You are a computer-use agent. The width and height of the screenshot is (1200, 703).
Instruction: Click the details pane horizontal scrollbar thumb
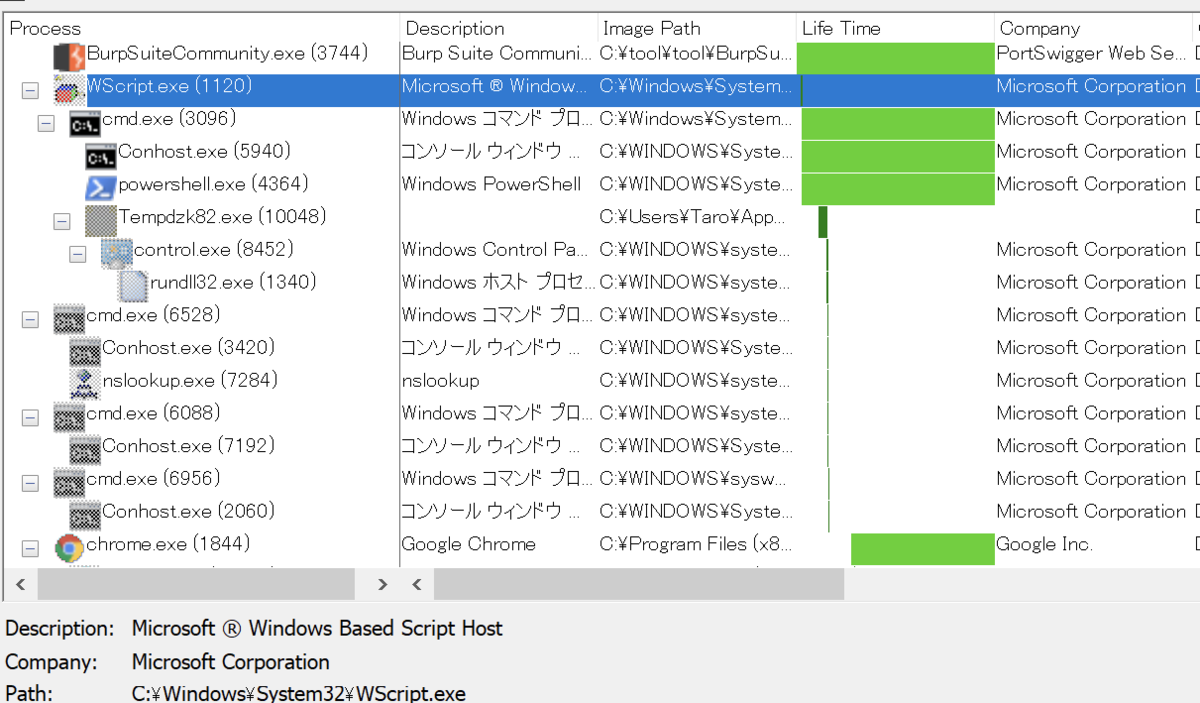(x=639, y=584)
